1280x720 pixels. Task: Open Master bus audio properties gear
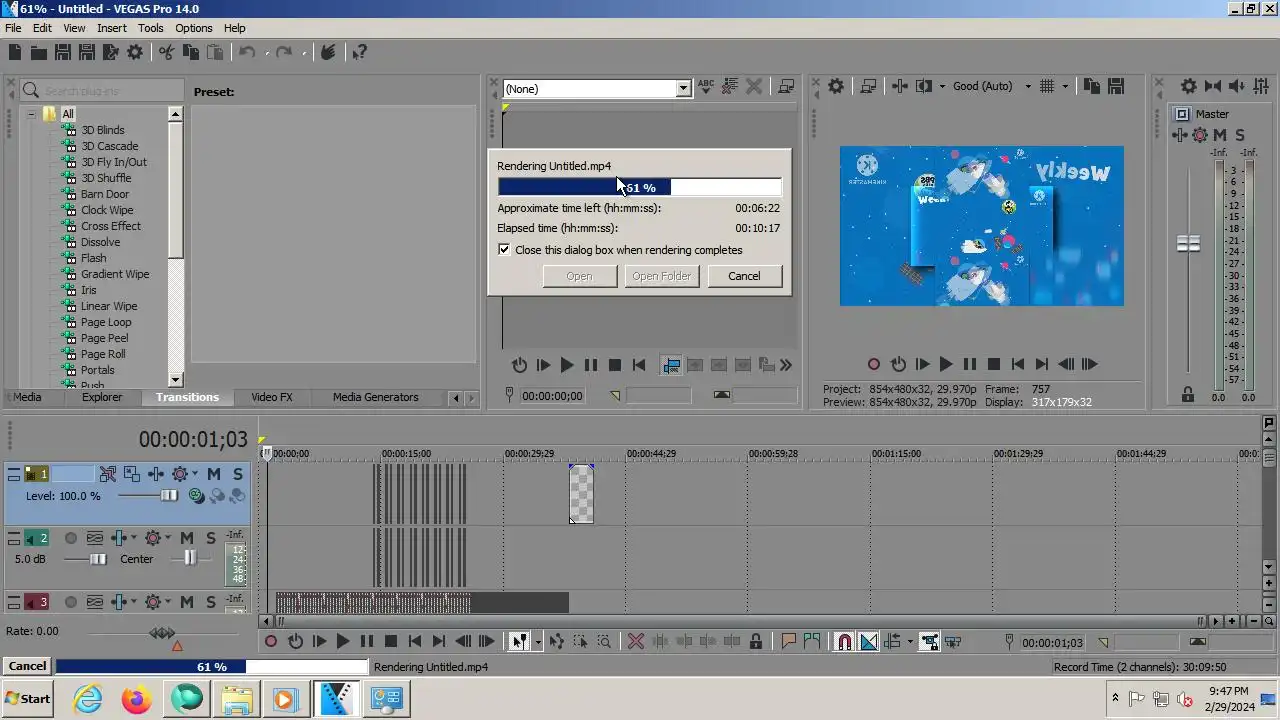click(1188, 87)
